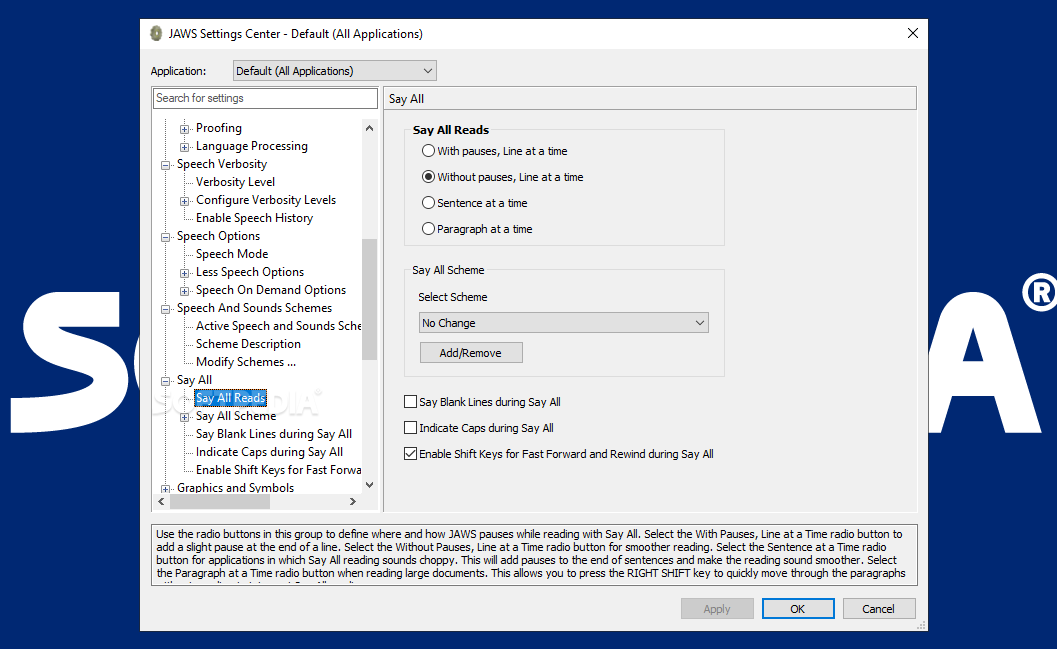Choose Paragraph at a time option
Image resolution: width=1057 pixels, height=649 pixels.
(x=428, y=229)
